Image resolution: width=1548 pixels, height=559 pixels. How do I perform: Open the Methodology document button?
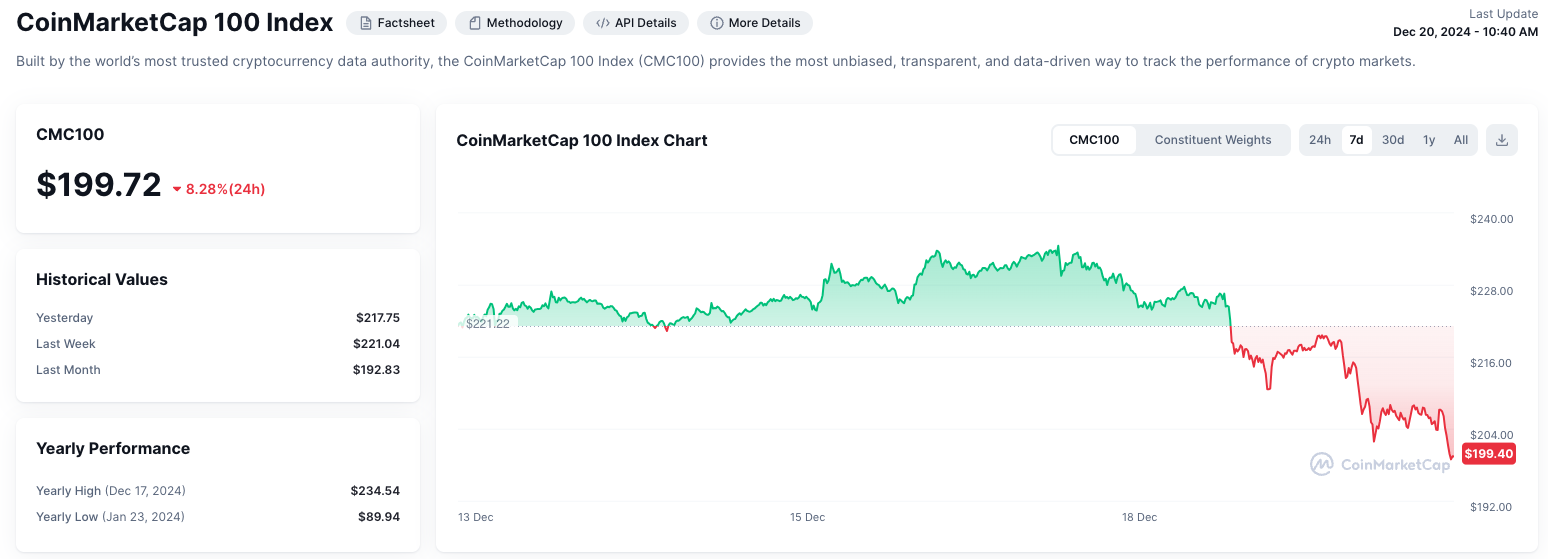(x=515, y=22)
